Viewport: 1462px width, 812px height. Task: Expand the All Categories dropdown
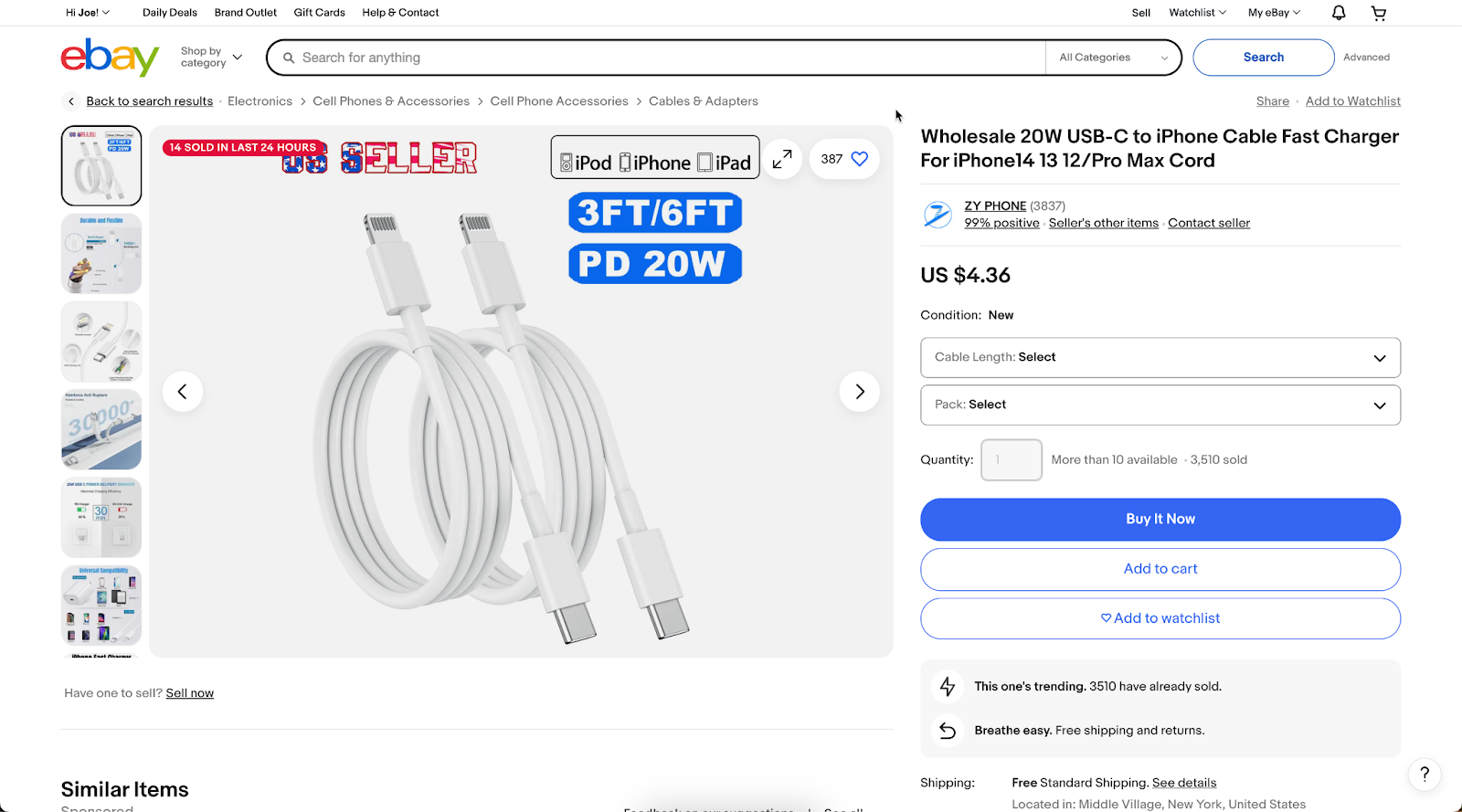[1111, 57]
